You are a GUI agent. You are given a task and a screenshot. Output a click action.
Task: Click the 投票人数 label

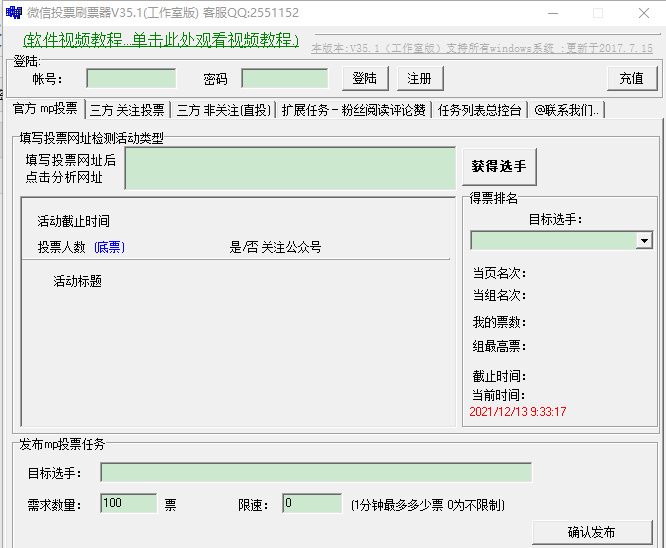click(x=62, y=247)
